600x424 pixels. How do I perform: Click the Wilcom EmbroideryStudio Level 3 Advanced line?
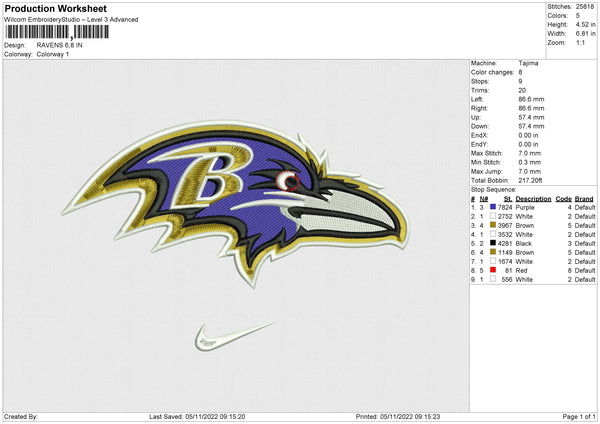tap(71, 20)
